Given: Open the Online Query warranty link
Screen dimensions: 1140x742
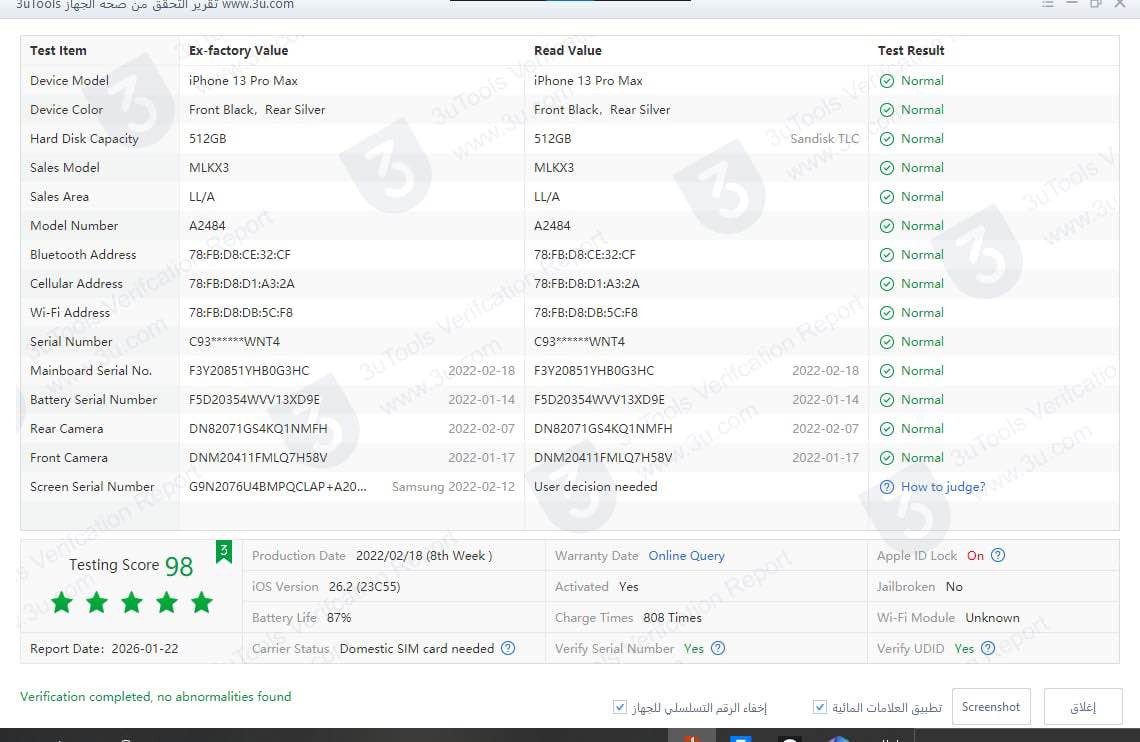Looking at the screenshot, I should pyautogui.click(x=686, y=556).
